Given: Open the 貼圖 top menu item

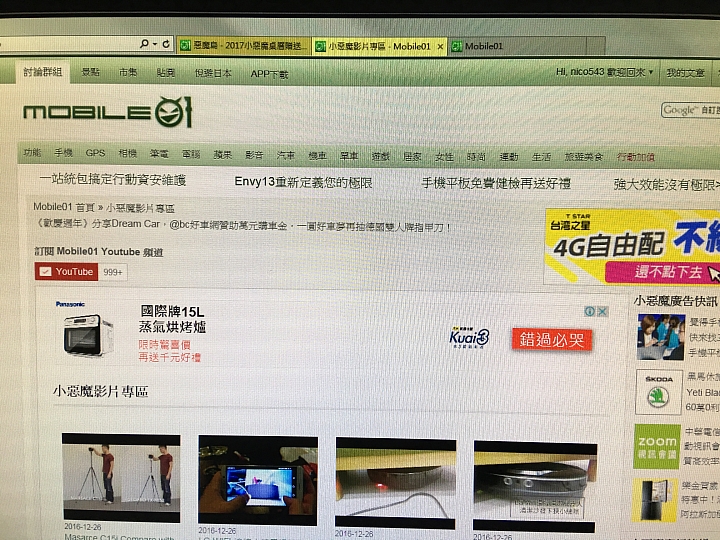Looking at the screenshot, I should (165, 73).
